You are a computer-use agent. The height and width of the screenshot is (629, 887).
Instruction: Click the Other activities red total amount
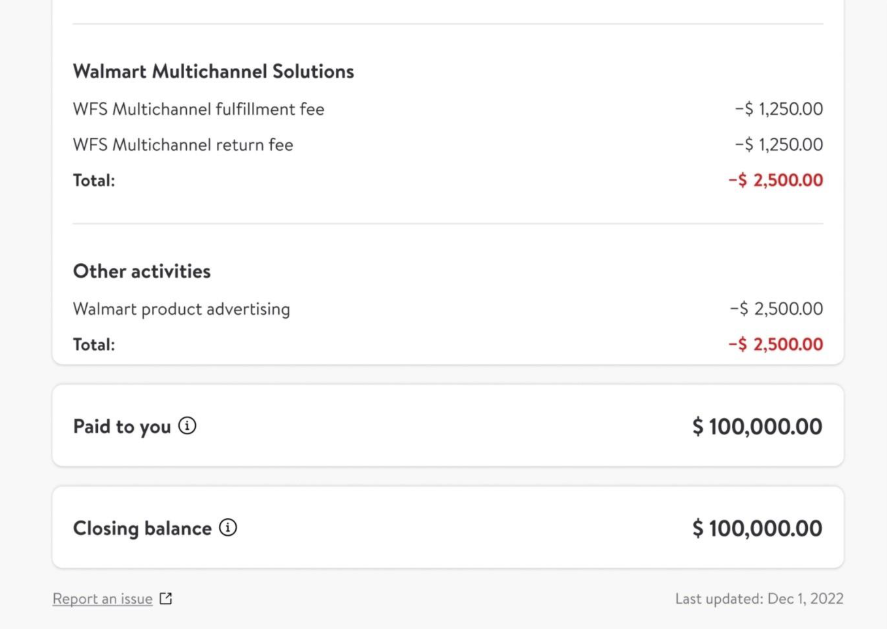pos(776,345)
